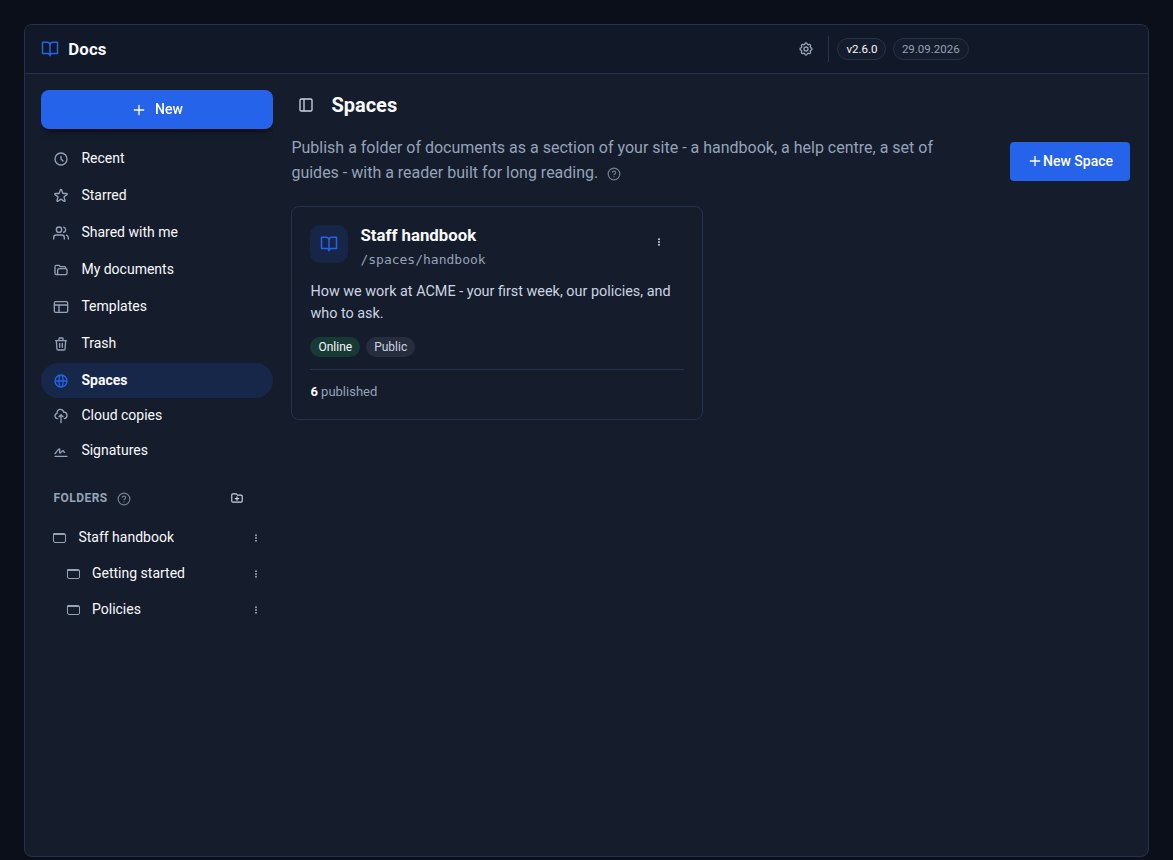
Task: Click the 29.09.2026 date badge
Action: coord(931,49)
